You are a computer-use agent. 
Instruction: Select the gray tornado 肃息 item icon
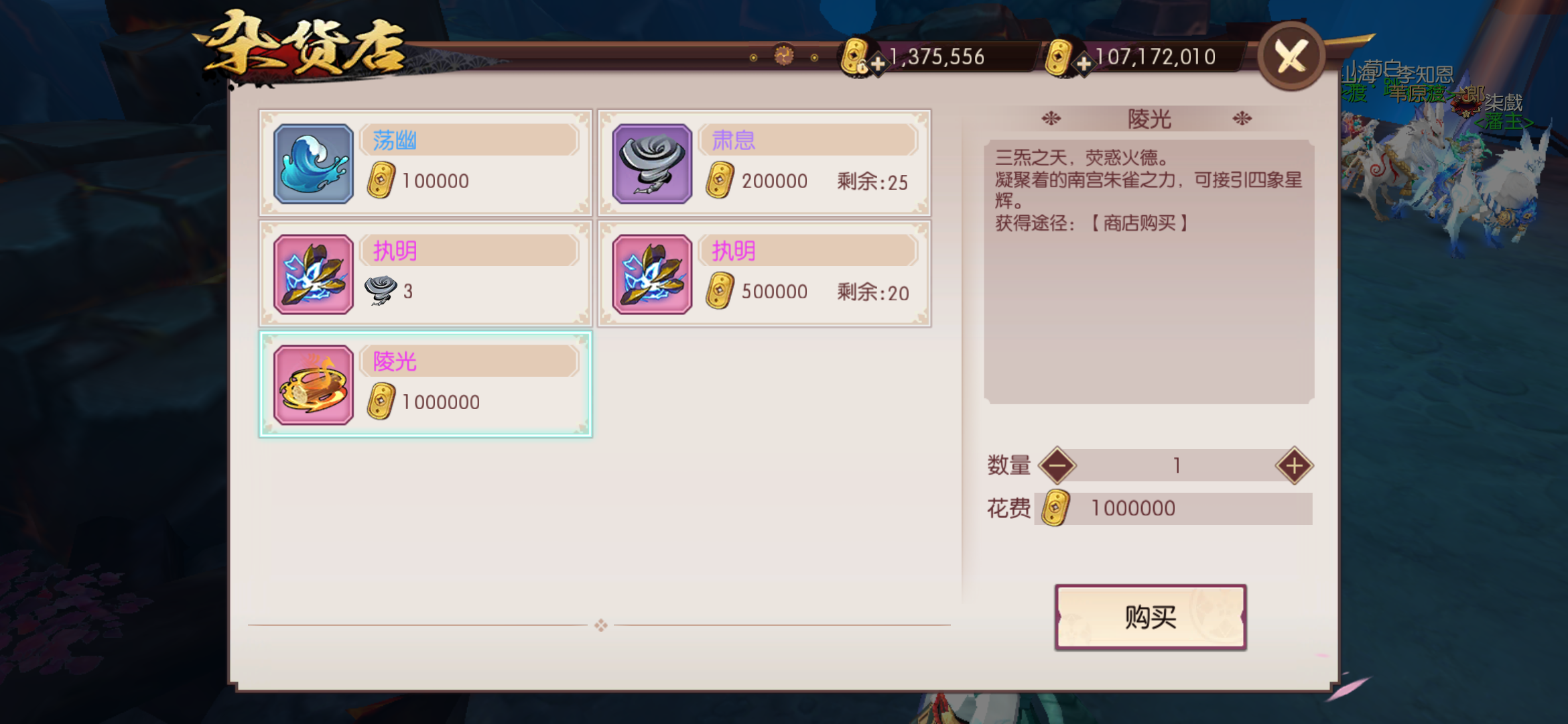point(652,163)
